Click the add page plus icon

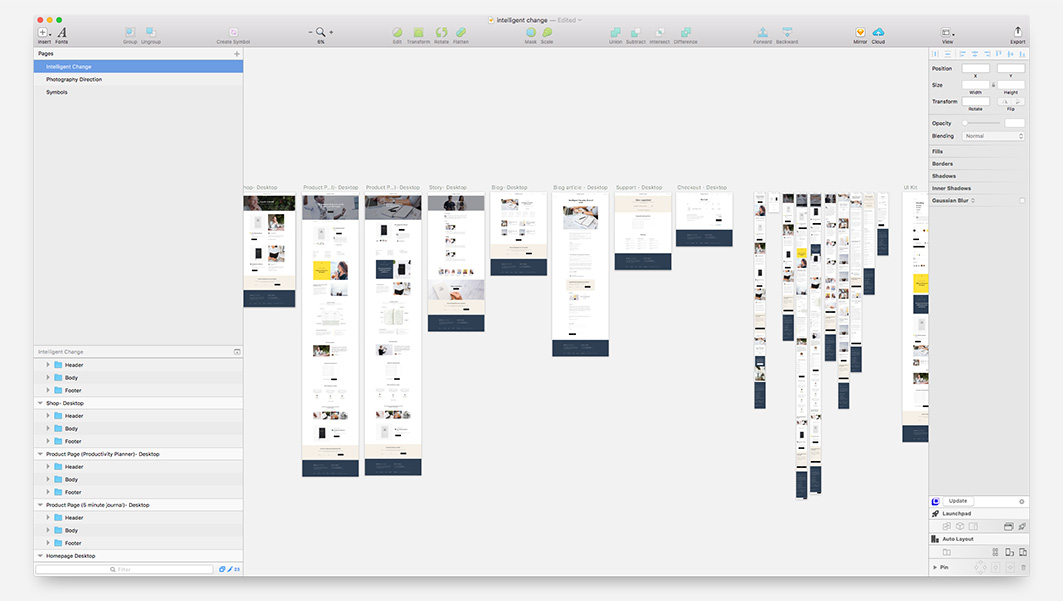click(x=237, y=54)
